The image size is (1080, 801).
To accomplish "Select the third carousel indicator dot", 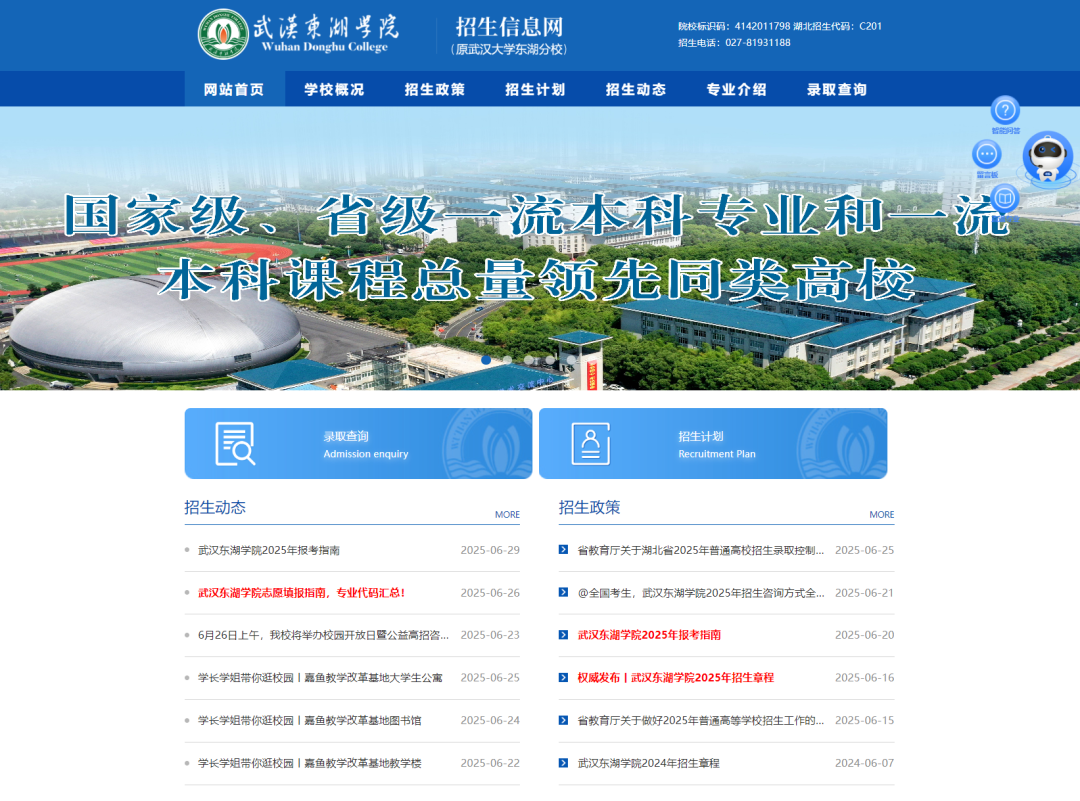I will click(x=530, y=360).
